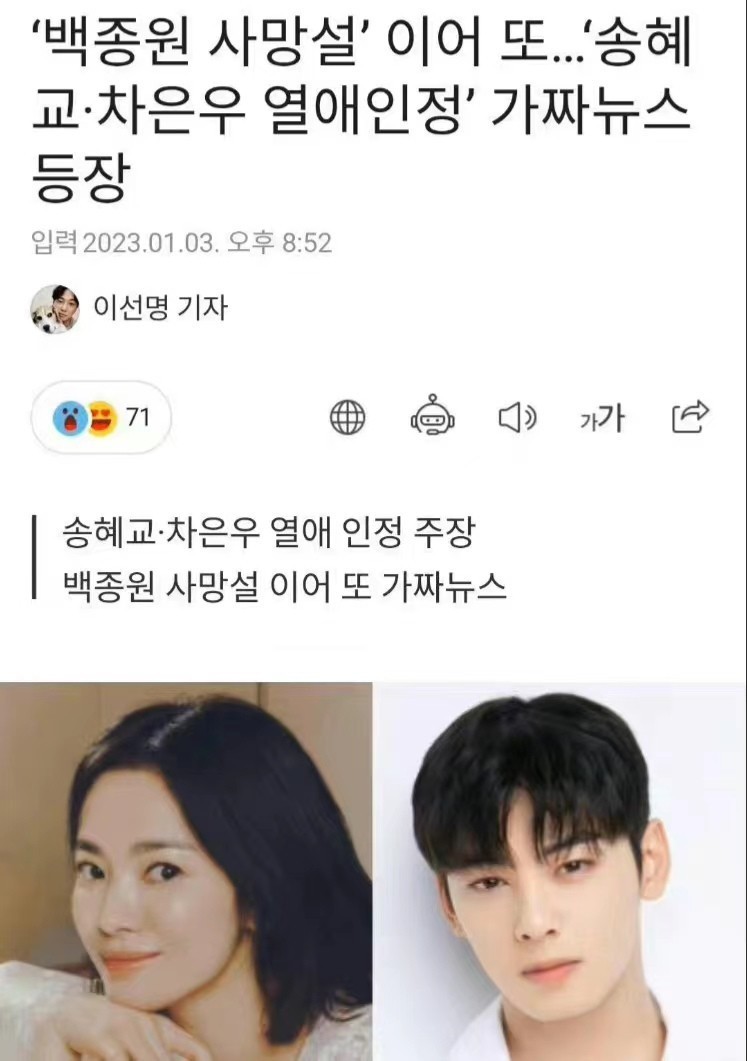Viewport: 747px width, 1061px height.
Task: Click the 입력 2023.01.03 timestamp
Action: point(181,243)
